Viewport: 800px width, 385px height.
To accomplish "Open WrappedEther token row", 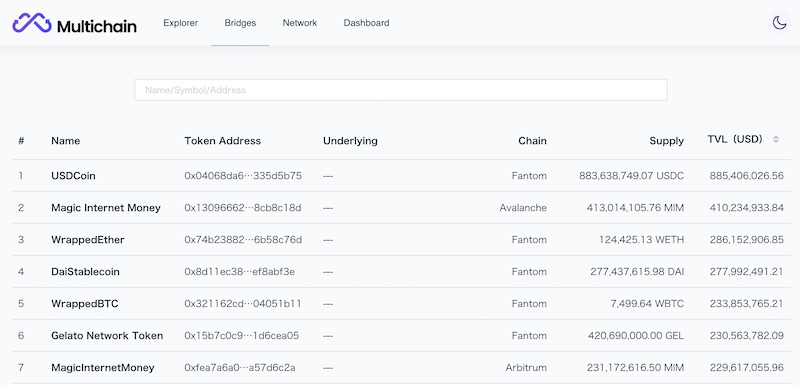I will point(401,240).
